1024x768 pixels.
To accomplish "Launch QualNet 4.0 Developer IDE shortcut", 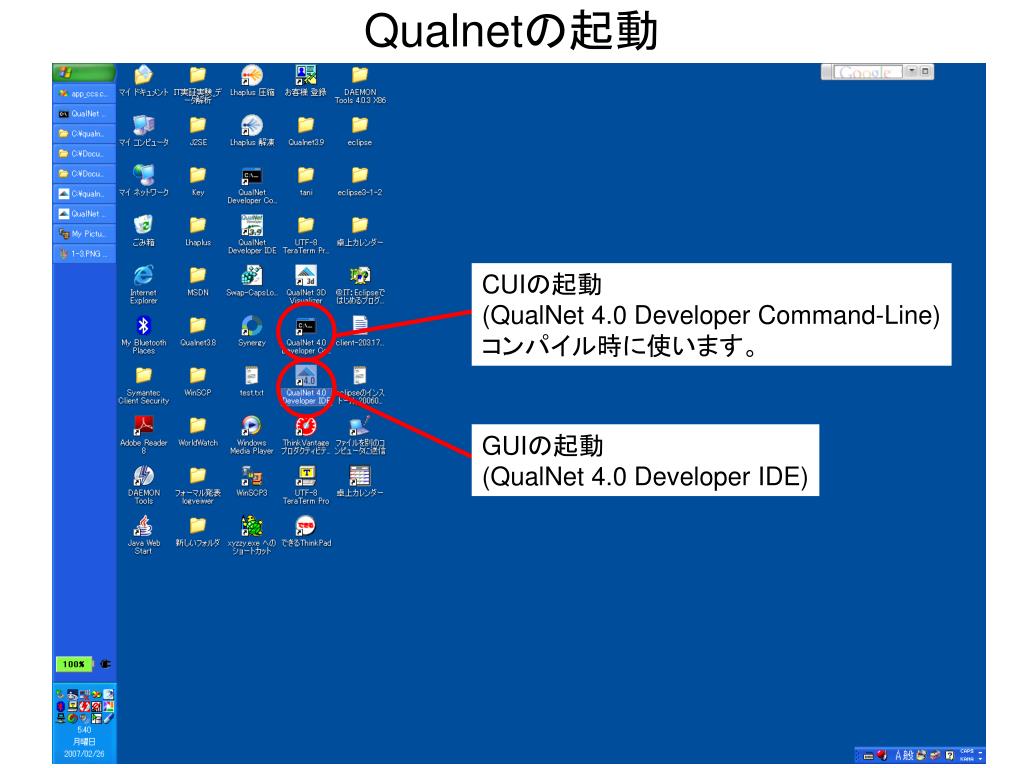I will click(x=306, y=385).
